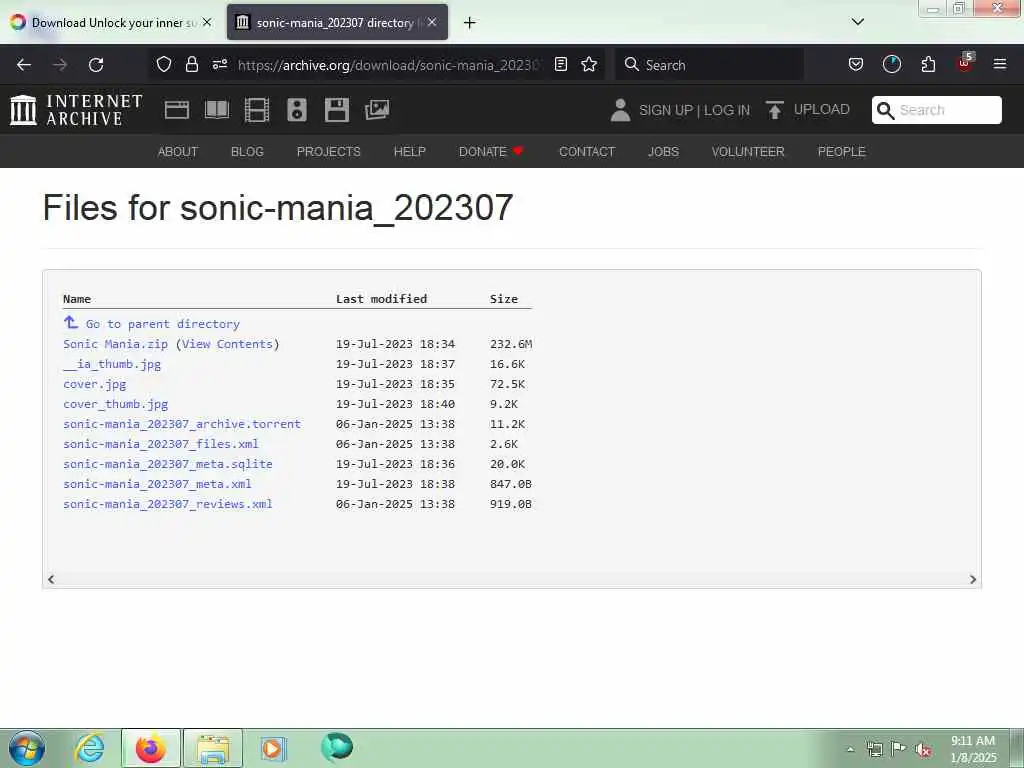Open the Audio speaker icon
1024x768 pixels.
(x=296, y=110)
